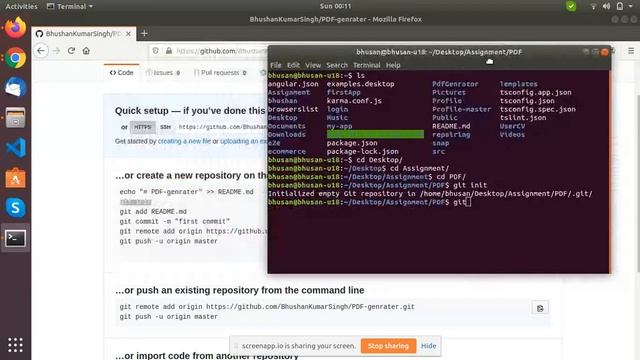Click 'git add README.md' command text
The width and height of the screenshot is (640, 360).
click(x=153, y=211)
